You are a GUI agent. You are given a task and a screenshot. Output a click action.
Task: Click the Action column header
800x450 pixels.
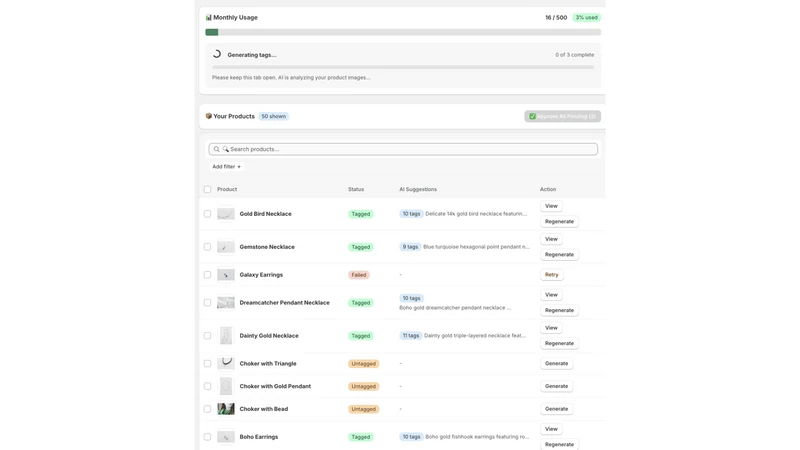coord(548,189)
